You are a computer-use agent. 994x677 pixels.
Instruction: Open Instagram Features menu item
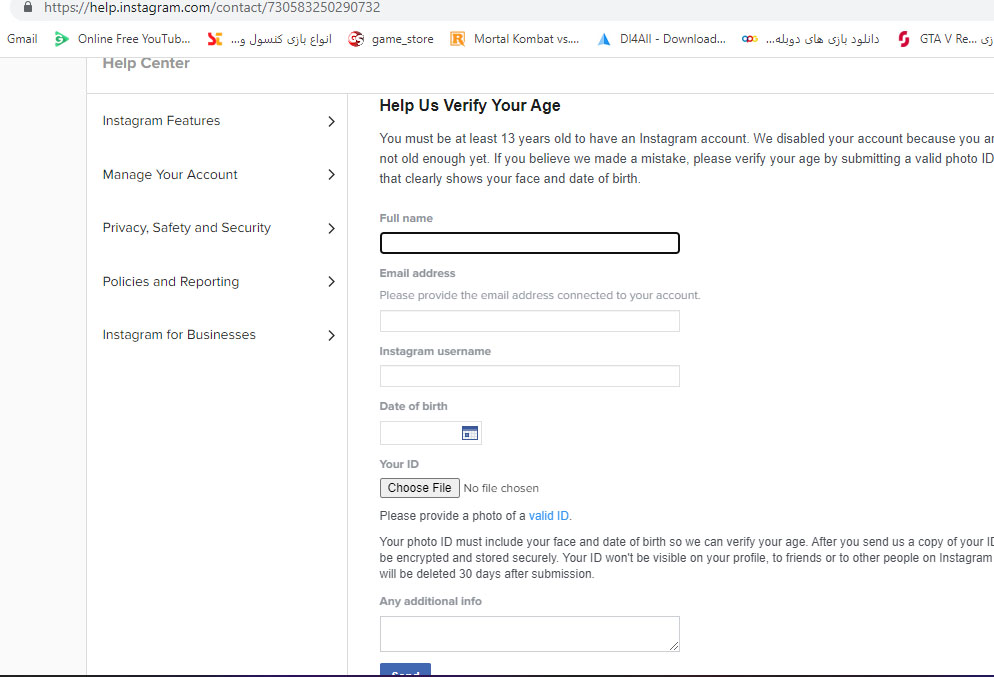[161, 120]
